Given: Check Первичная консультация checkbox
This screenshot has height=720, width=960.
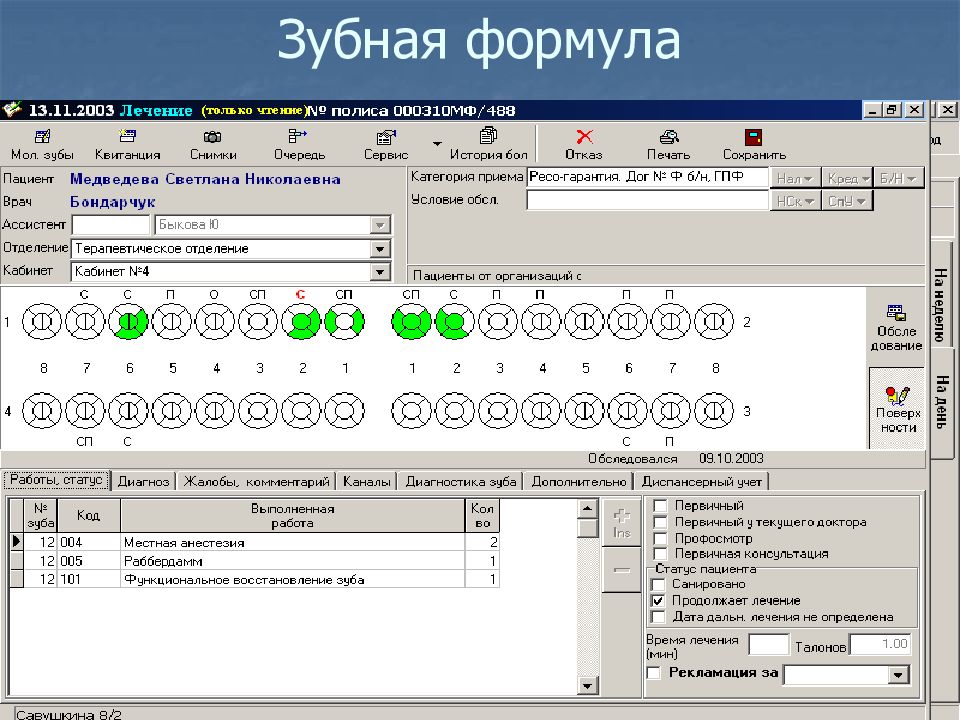Looking at the screenshot, I should [x=660, y=554].
